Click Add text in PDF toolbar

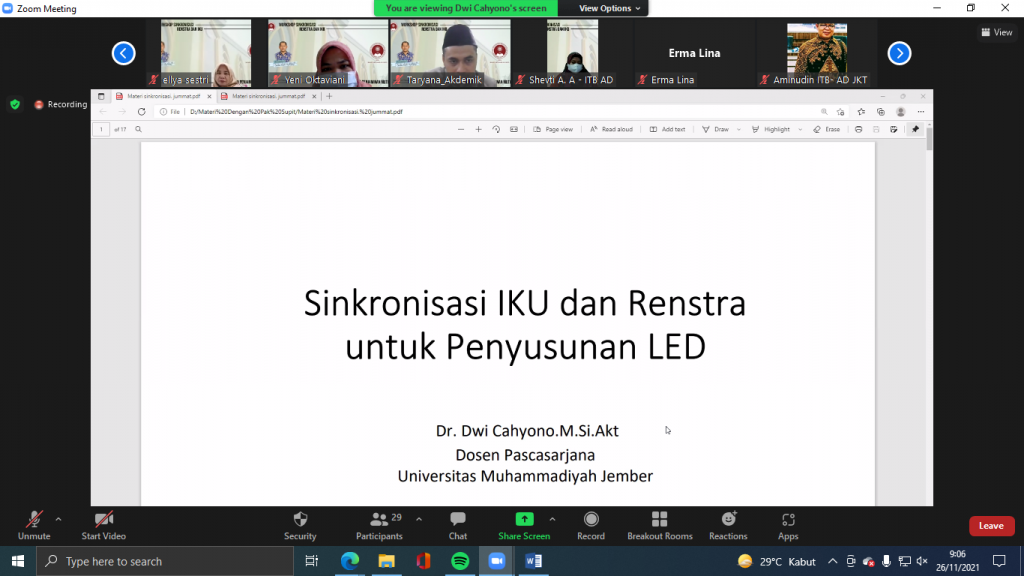[667, 129]
